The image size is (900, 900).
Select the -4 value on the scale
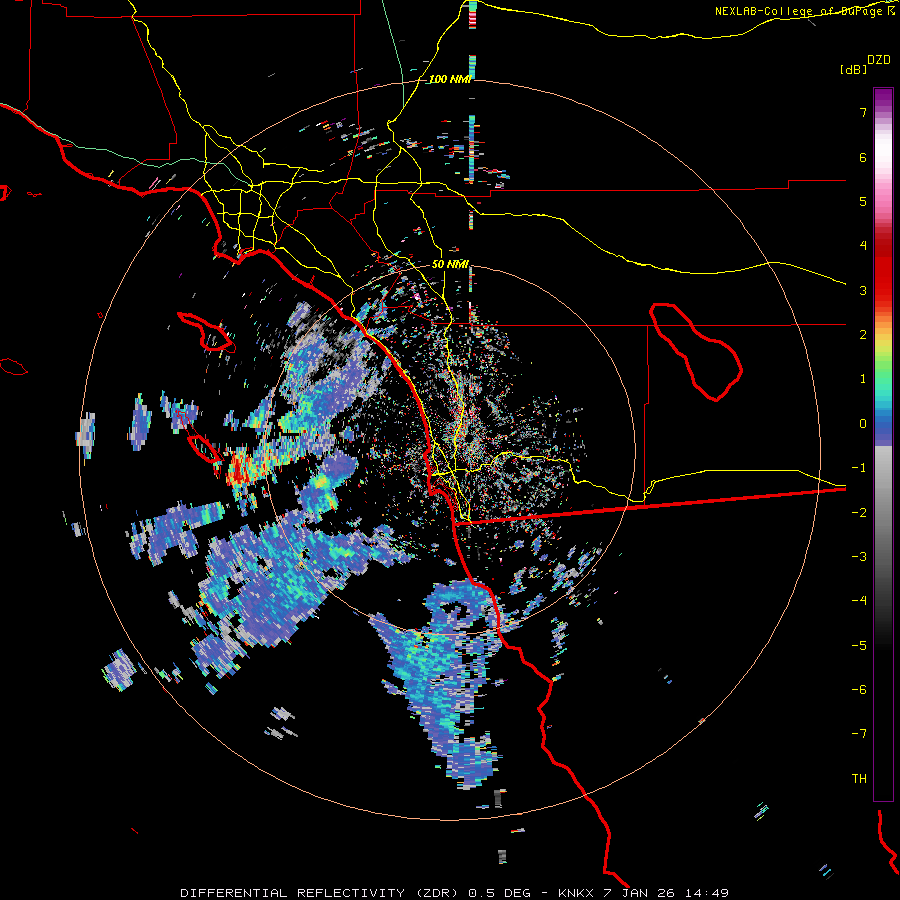tap(859, 601)
